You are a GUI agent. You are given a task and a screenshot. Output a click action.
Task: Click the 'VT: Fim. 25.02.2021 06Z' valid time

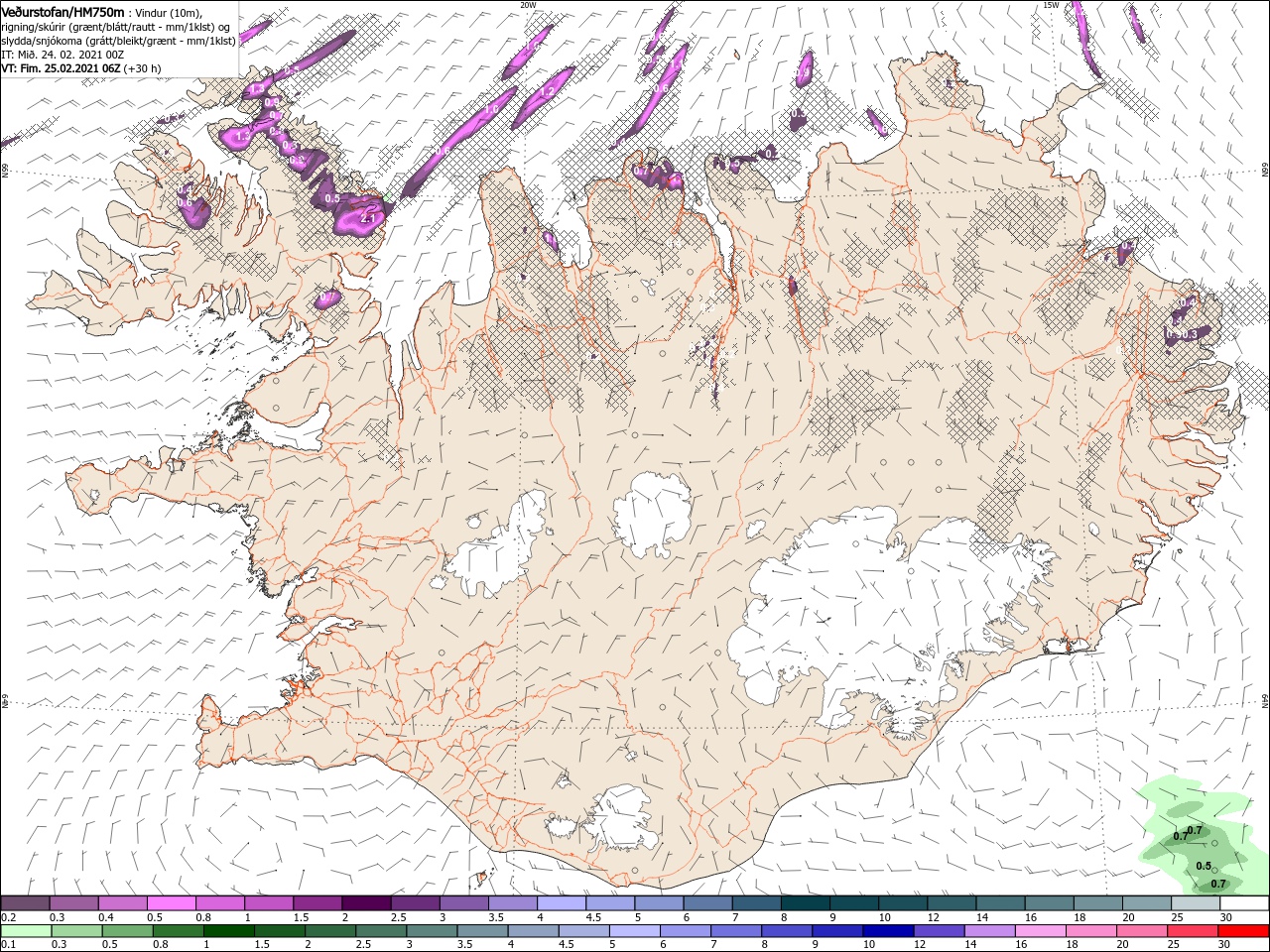tap(61, 68)
